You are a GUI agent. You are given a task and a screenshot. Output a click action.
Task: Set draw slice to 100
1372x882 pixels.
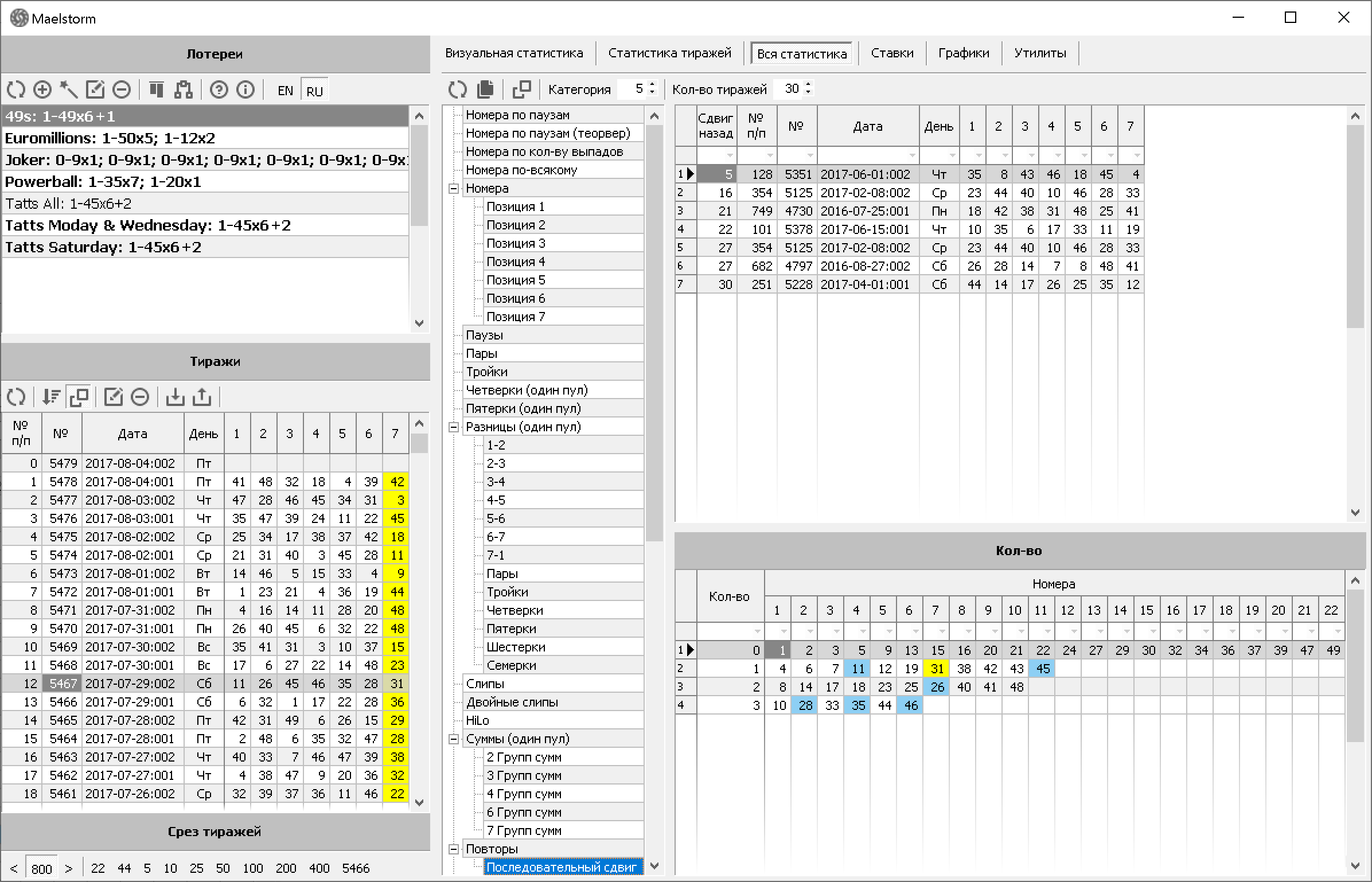pyautogui.click(x=252, y=868)
